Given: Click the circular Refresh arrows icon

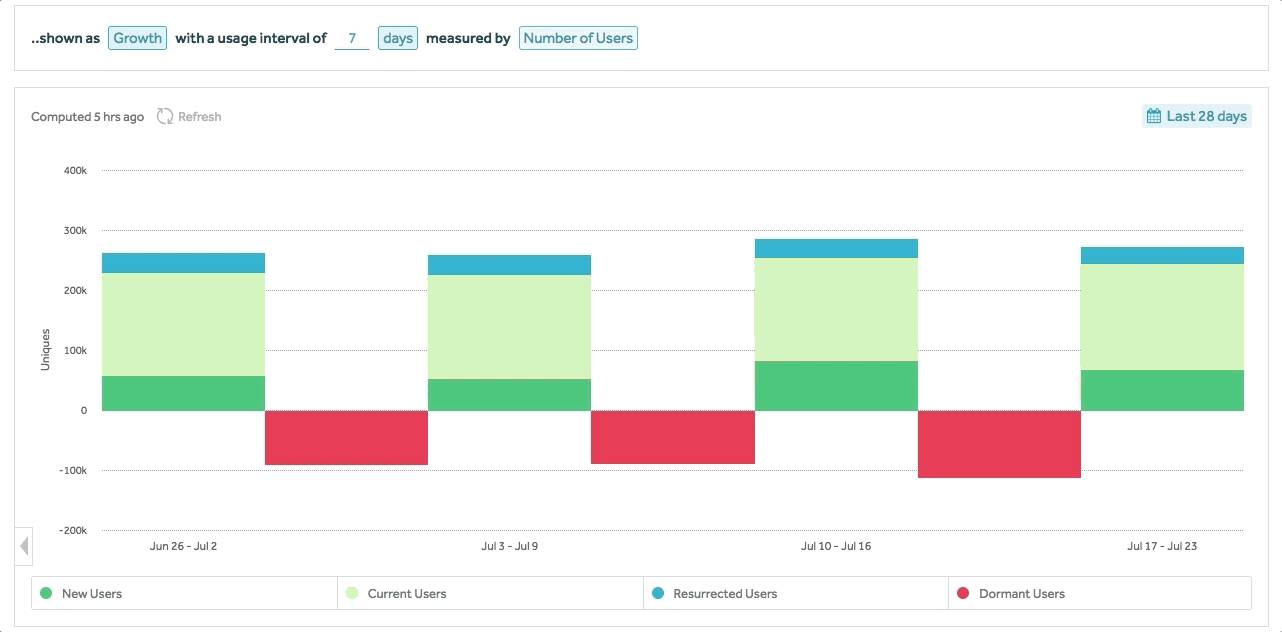Looking at the screenshot, I should 165,117.
